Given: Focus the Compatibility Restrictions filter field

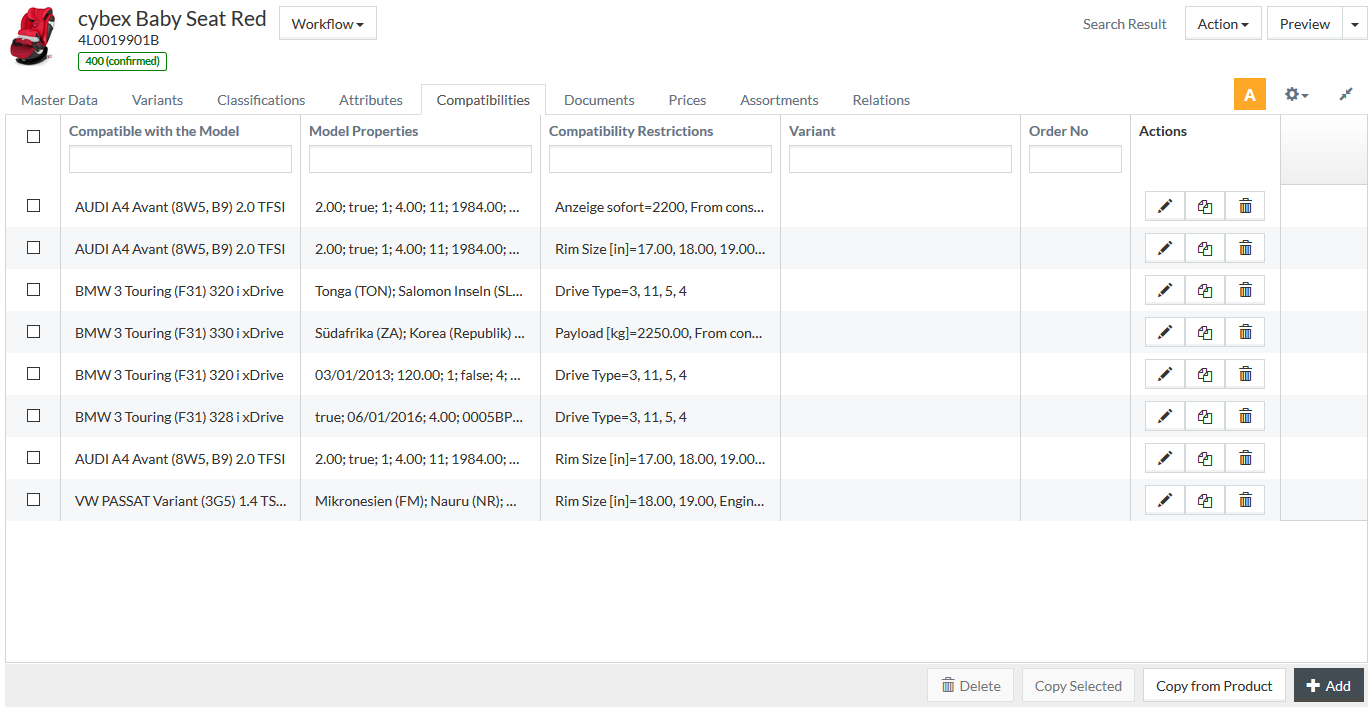Looking at the screenshot, I should coord(660,159).
